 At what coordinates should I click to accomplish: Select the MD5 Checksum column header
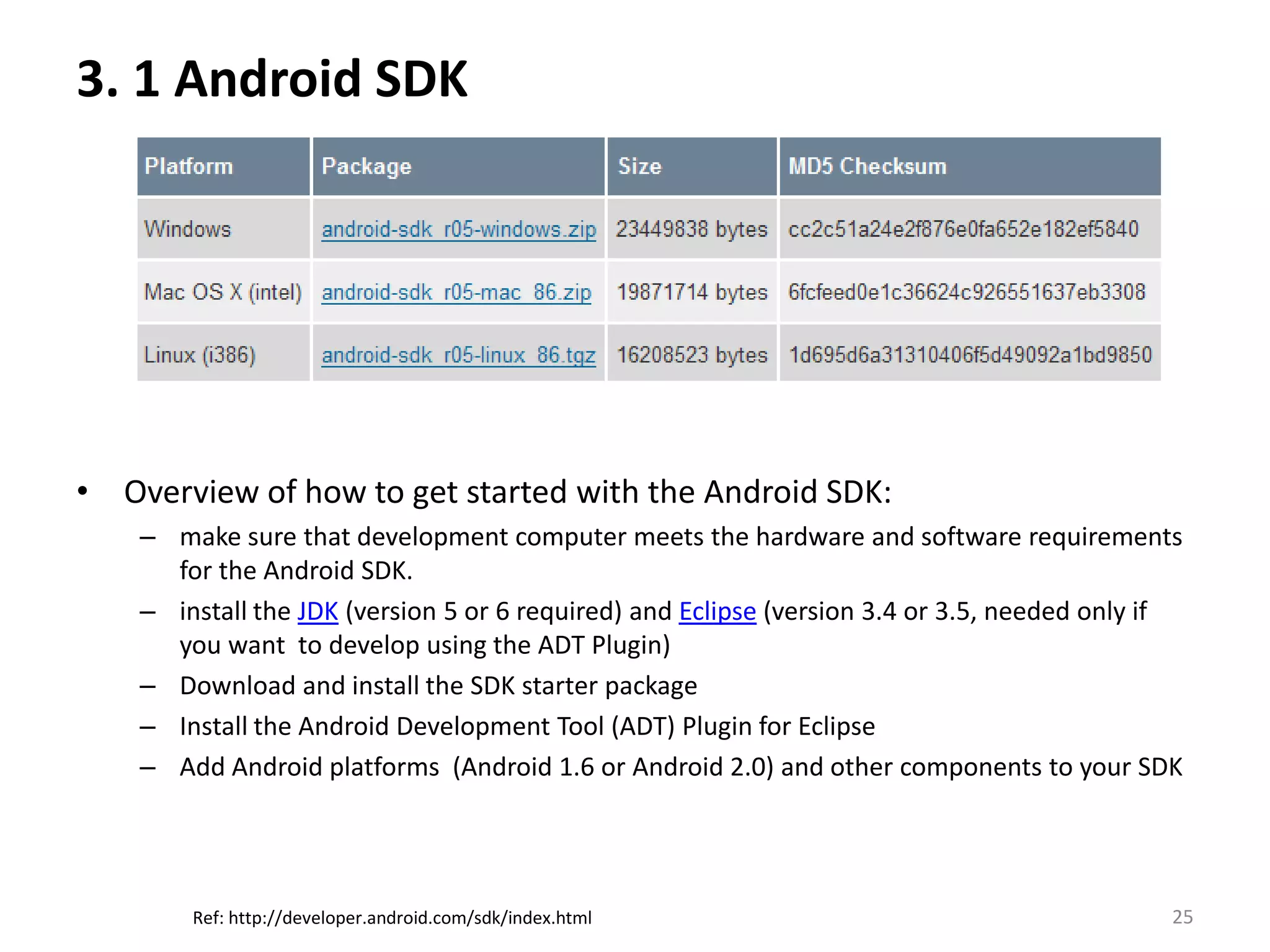[970, 166]
